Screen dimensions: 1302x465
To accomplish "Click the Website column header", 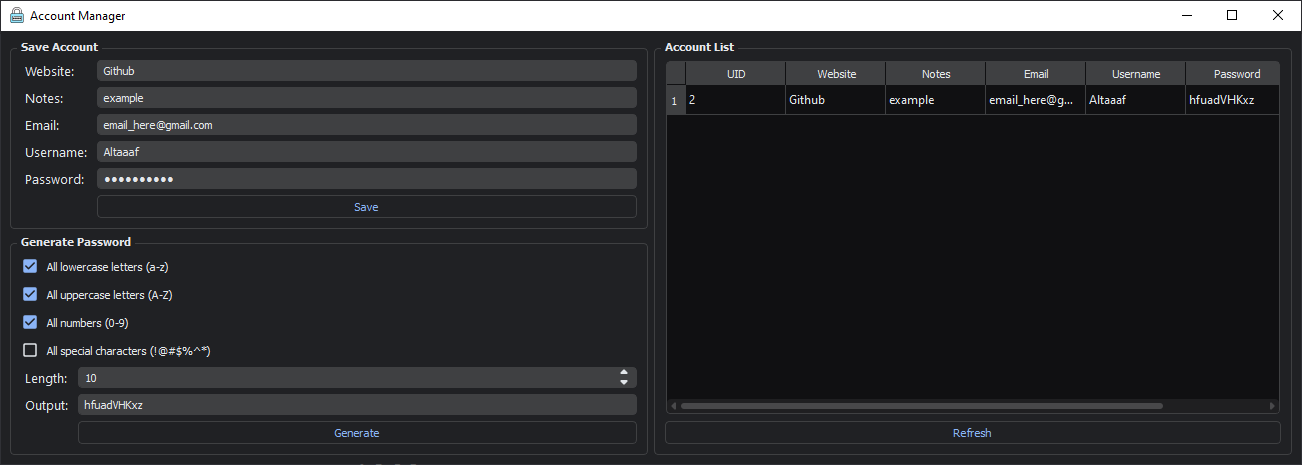I will [x=836, y=74].
